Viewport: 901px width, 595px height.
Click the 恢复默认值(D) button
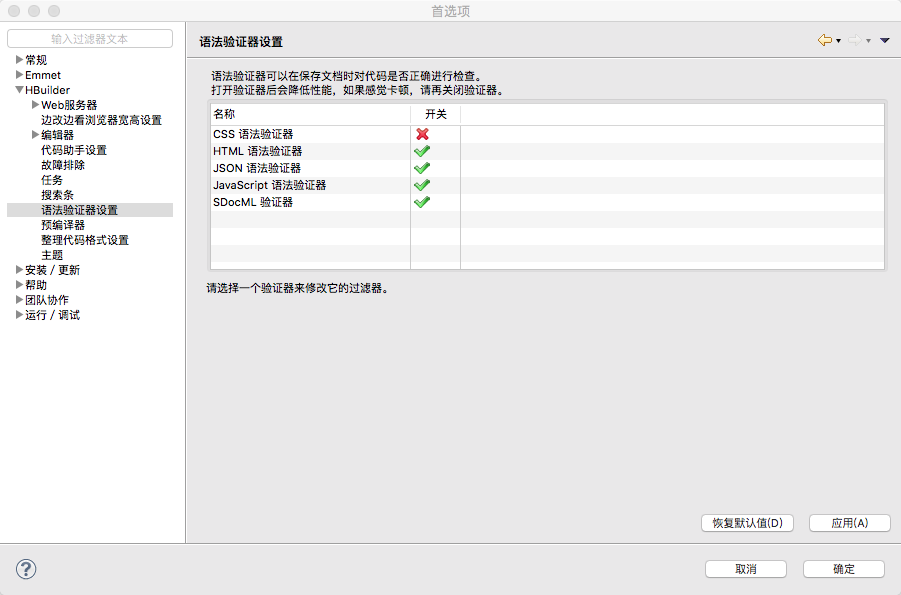click(747, 523)
